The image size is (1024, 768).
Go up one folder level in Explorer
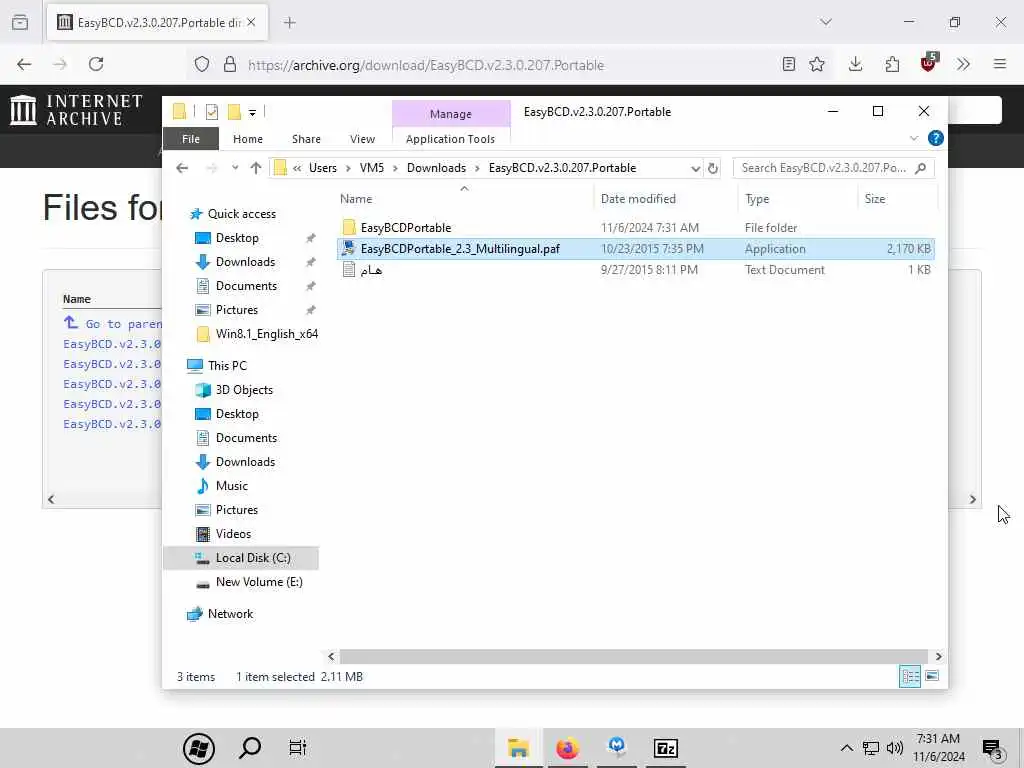pos(256,168)
